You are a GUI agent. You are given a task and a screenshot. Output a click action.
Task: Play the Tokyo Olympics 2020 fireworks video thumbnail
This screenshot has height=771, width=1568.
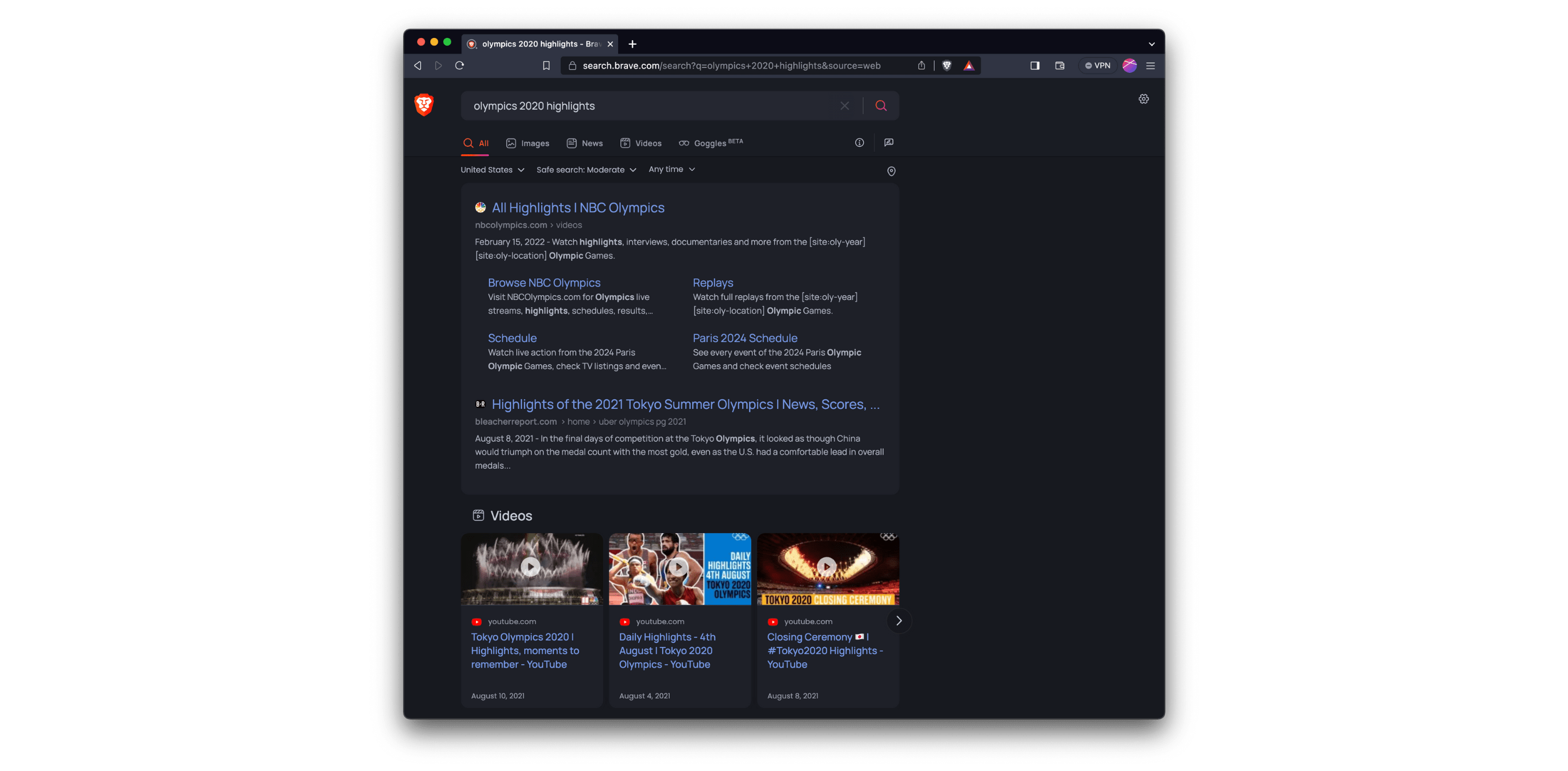[531, 569]
